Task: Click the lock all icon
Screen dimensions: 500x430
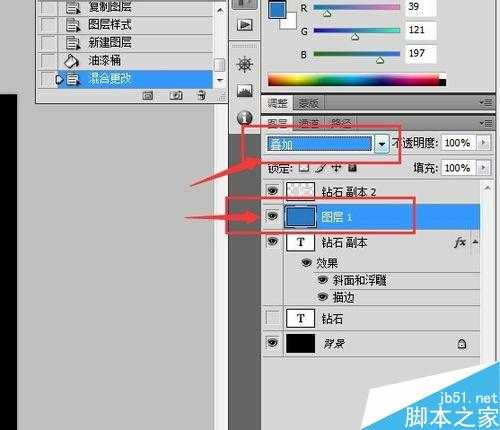Action: point(352,168)
